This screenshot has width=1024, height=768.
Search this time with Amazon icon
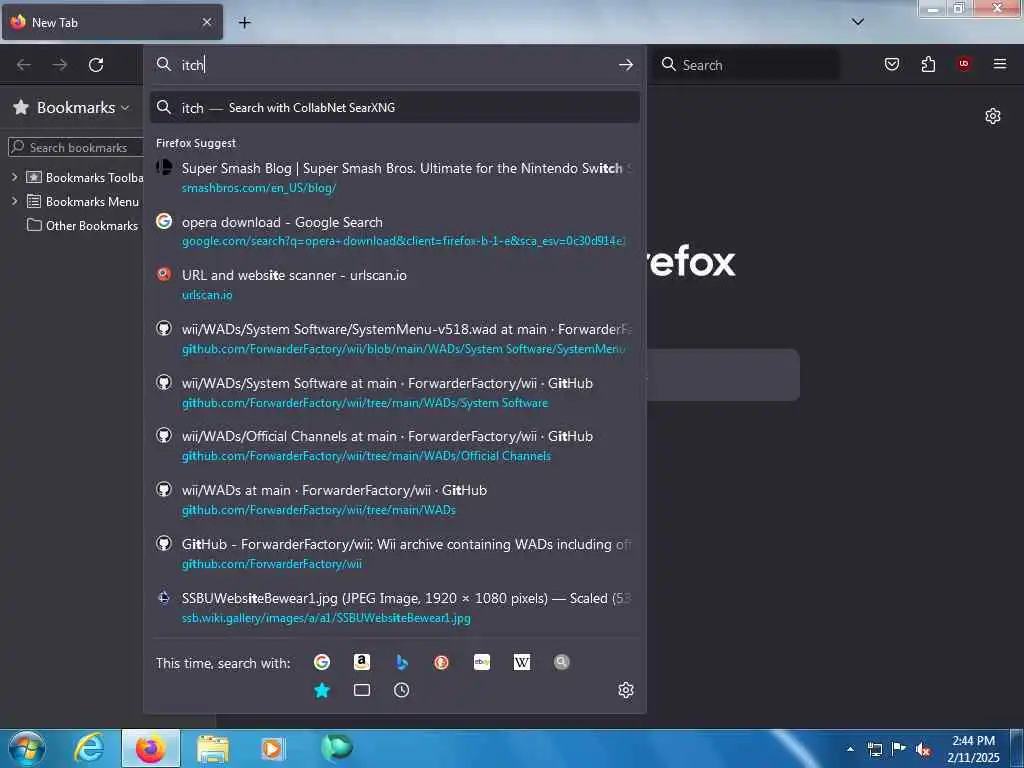[x=362, y=662]
